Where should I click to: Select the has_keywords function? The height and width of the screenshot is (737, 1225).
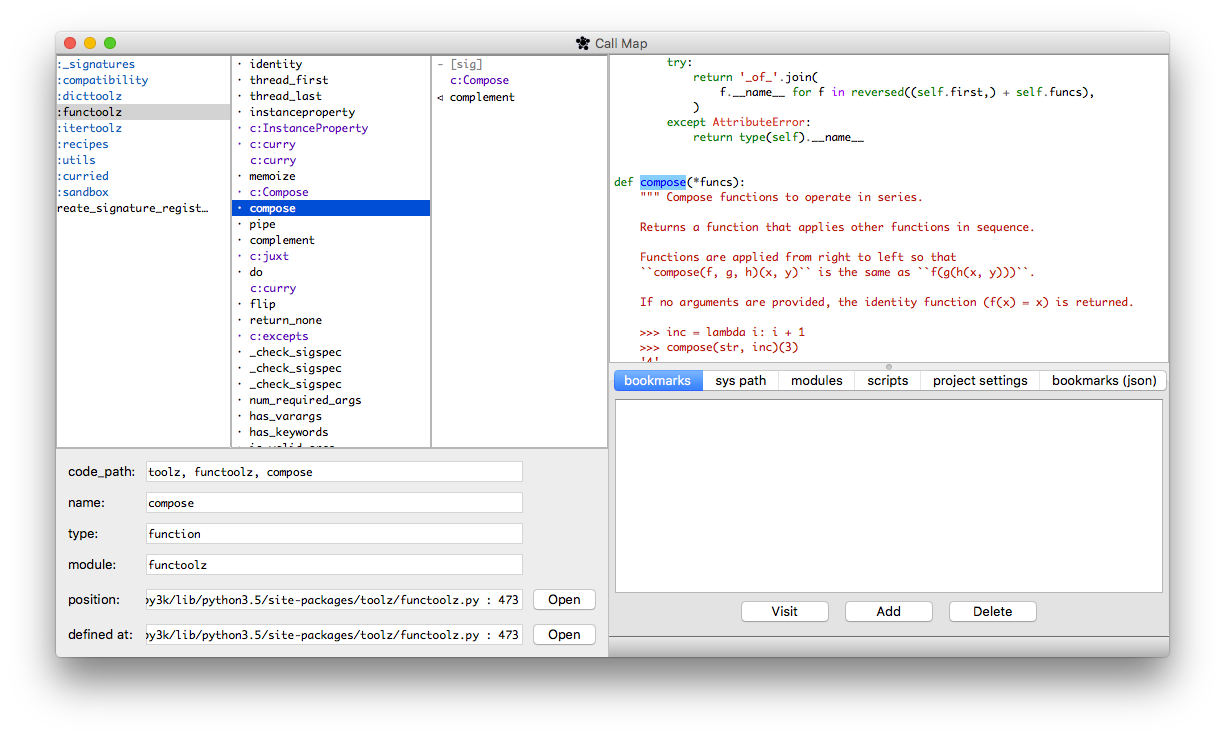coord(331,432)
